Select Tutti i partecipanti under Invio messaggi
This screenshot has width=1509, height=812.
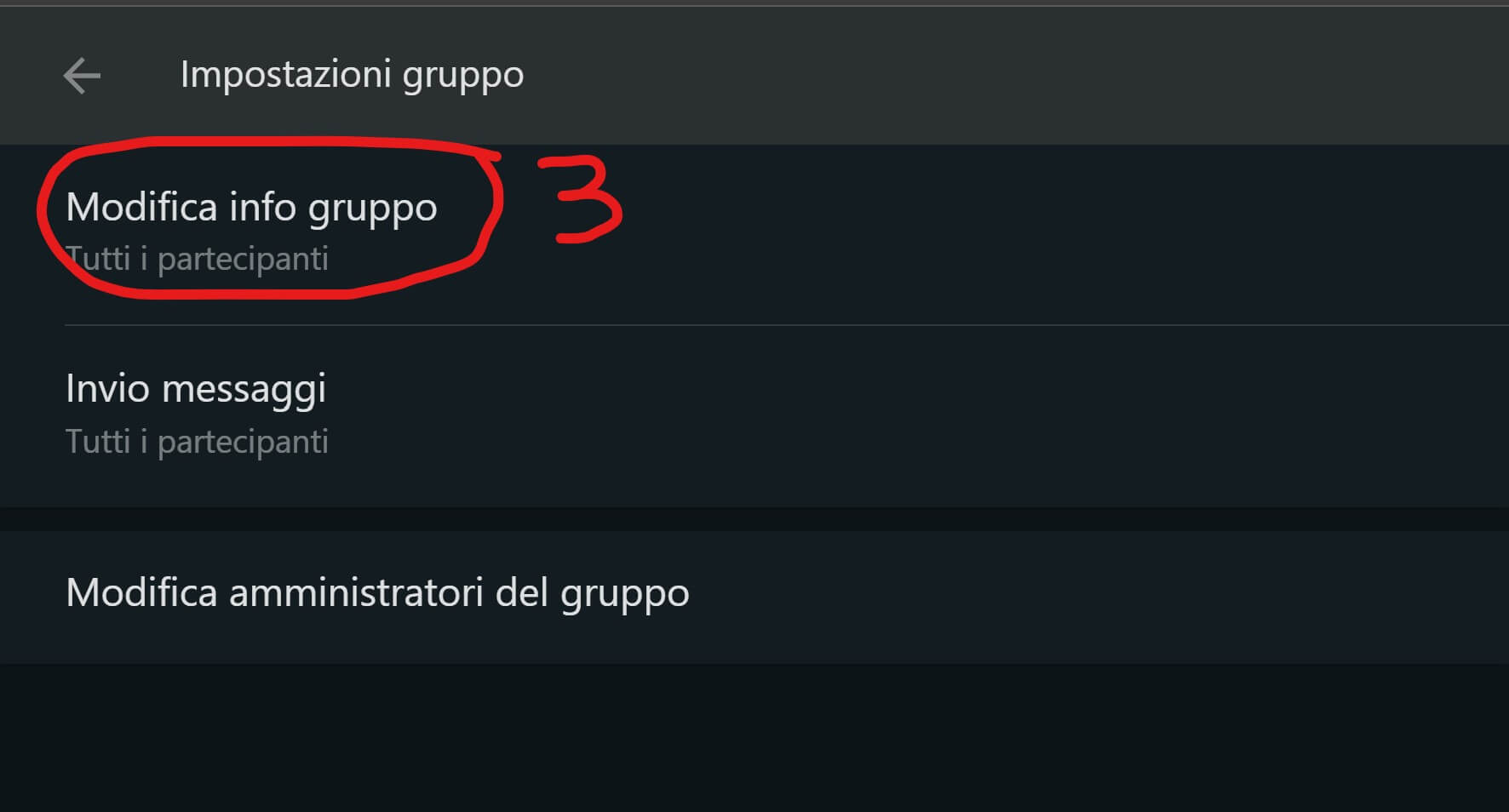197,442
